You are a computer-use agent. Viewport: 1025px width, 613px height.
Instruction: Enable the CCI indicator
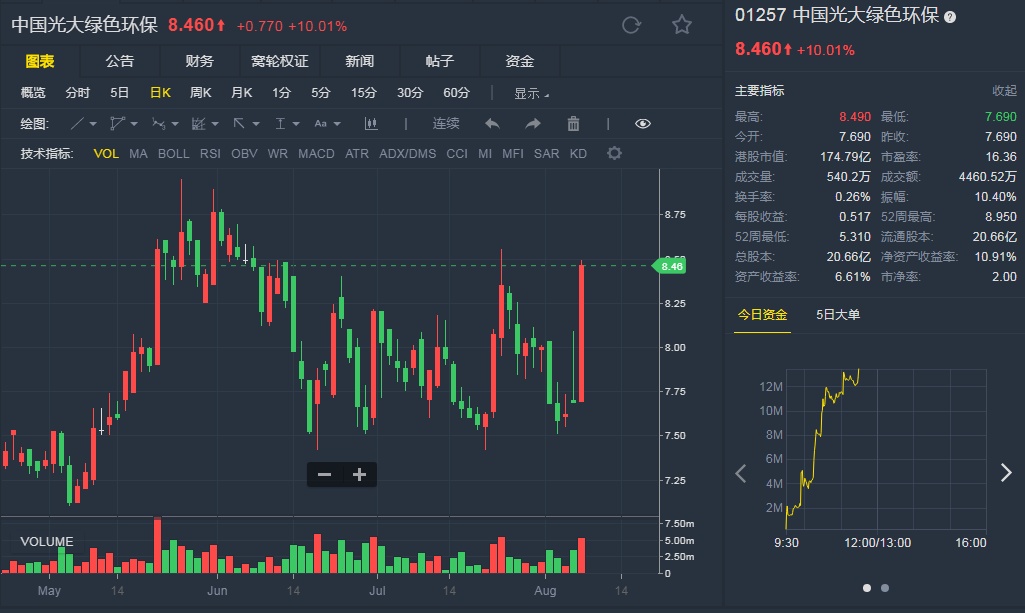pyautogui.click(x=457, y=154)
